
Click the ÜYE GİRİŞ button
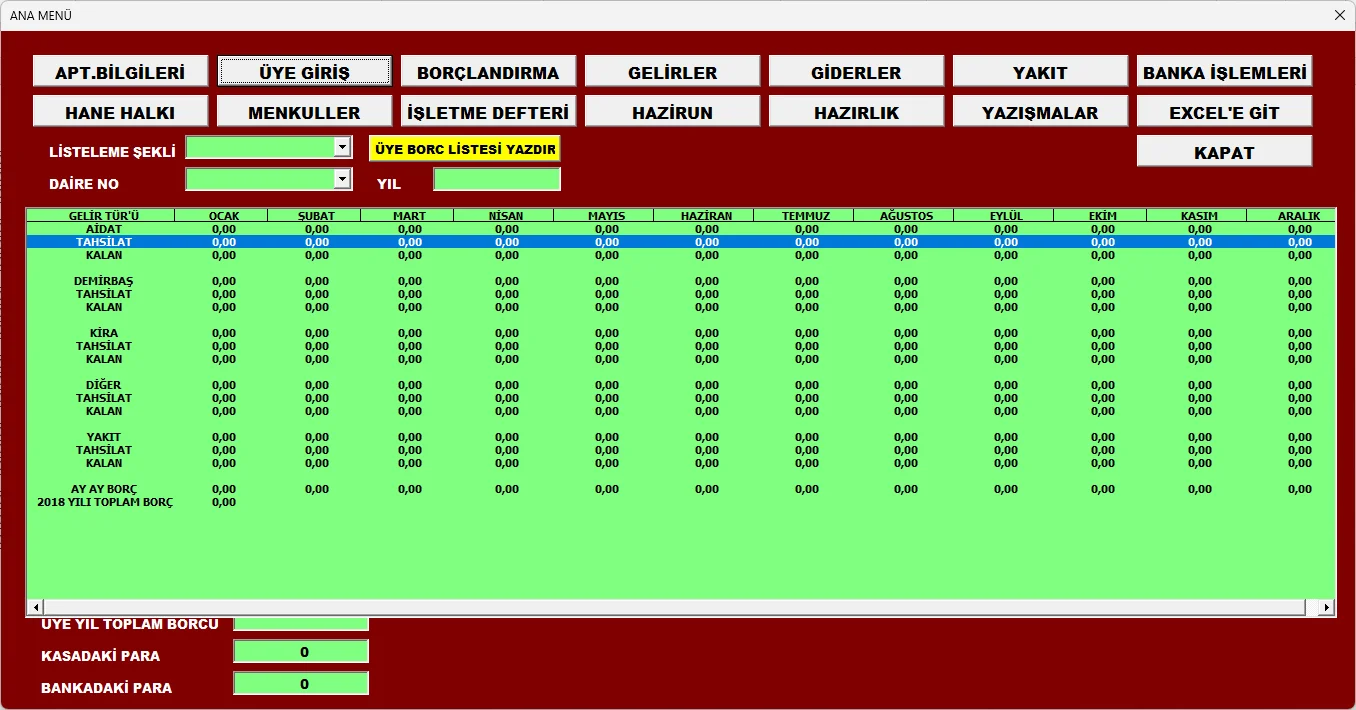[304, 72]
